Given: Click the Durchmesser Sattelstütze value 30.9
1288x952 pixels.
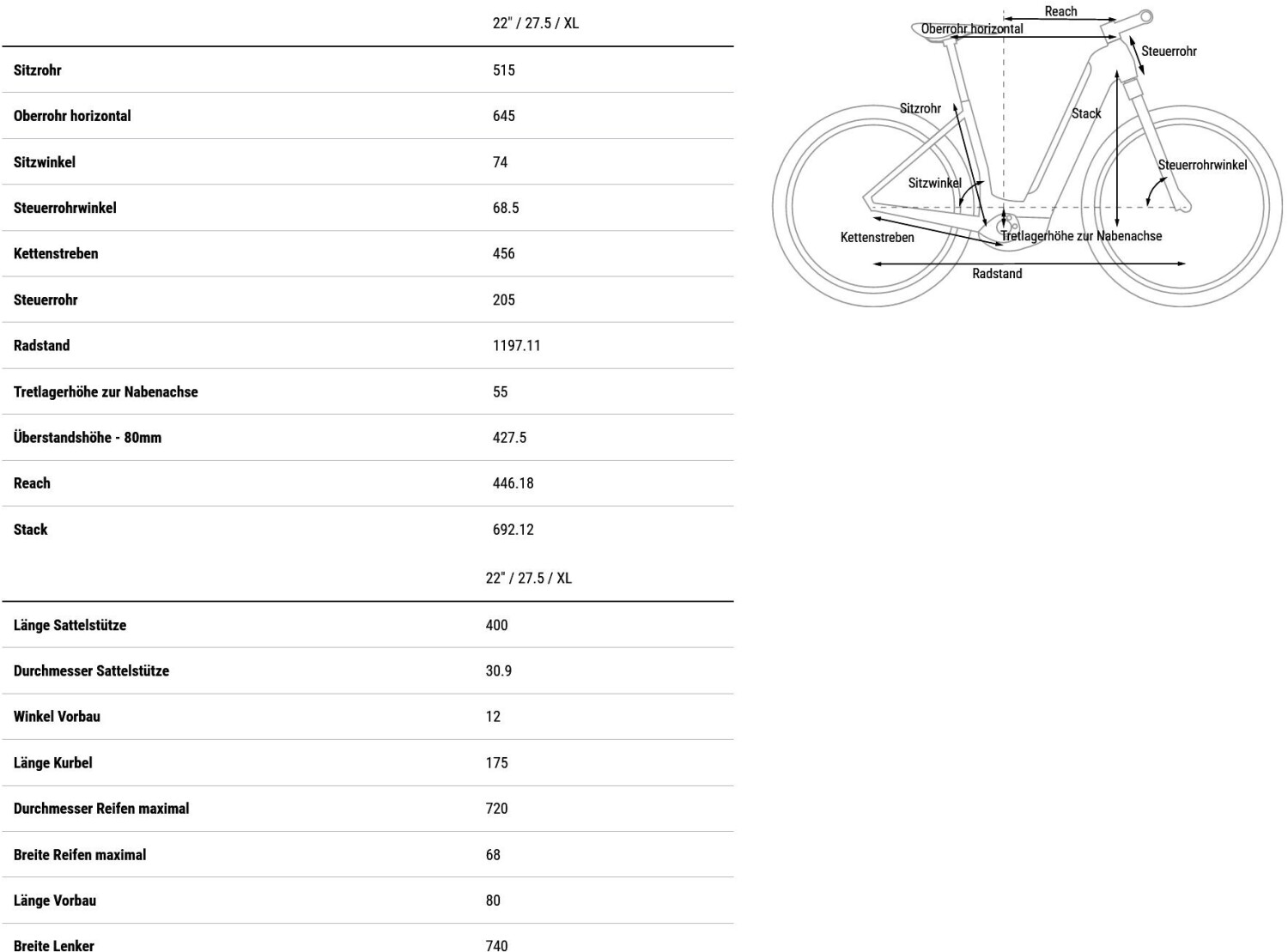Looking at the screenshot, I should point(499,670).
